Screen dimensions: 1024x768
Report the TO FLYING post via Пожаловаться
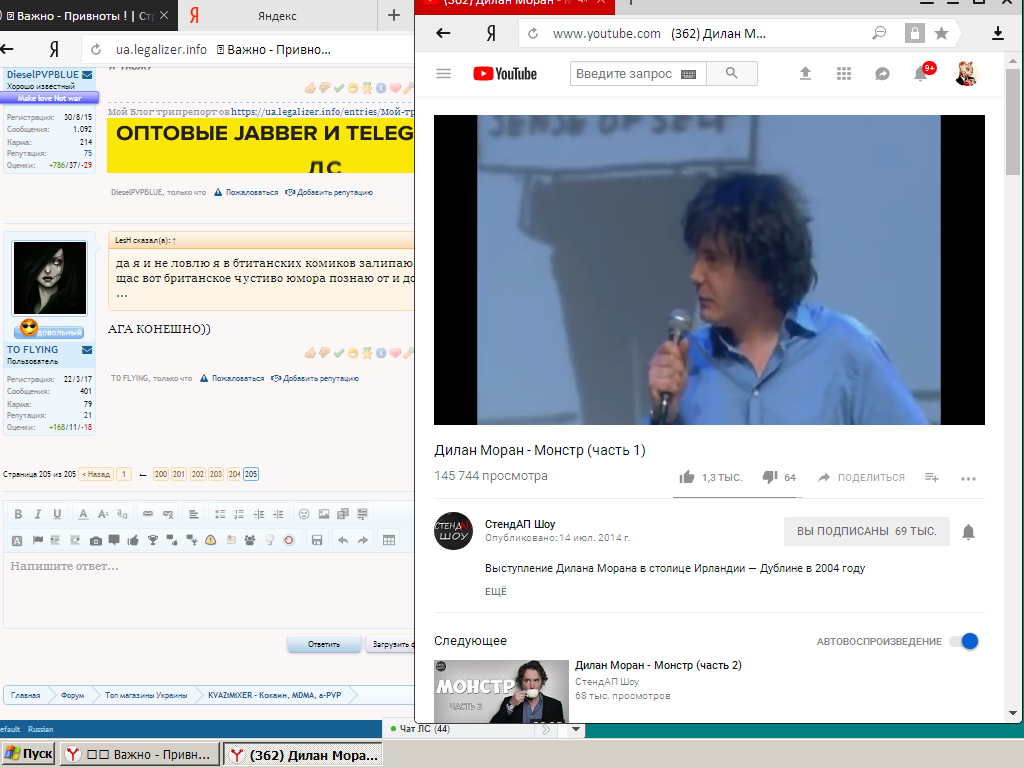pyautogui.click(x=238, y=378)
